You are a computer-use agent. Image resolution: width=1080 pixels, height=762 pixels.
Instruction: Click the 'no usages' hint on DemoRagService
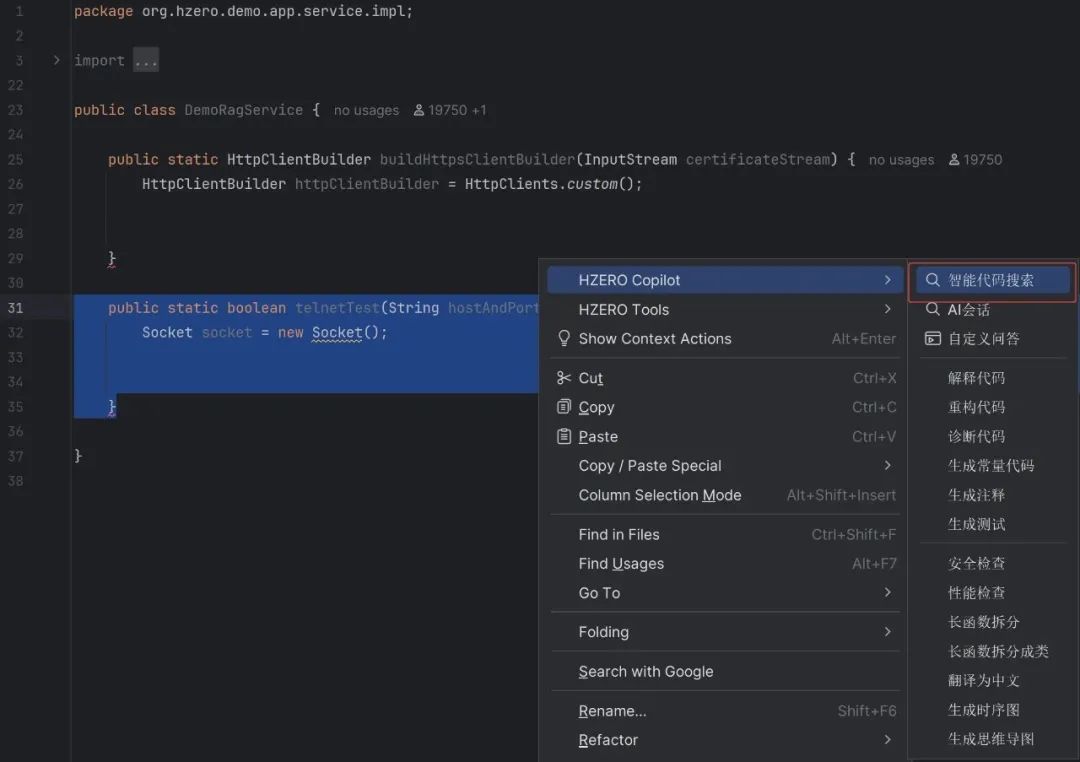366,111
